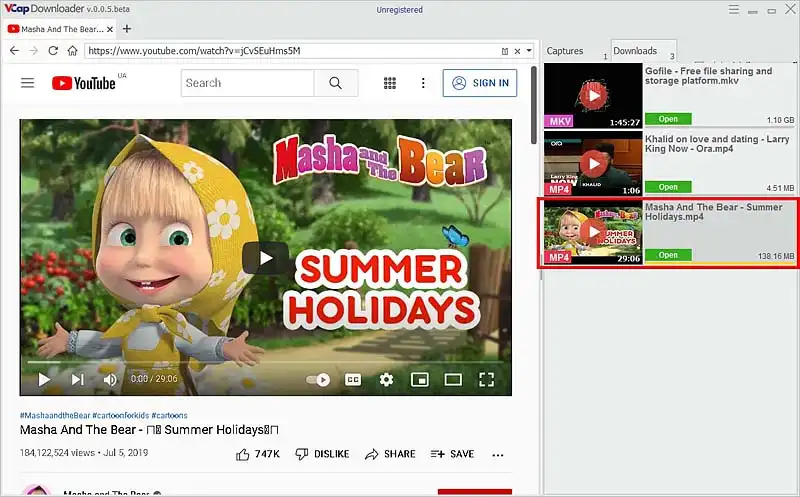Click the bookmark icon in the address bar

(505, 51)
